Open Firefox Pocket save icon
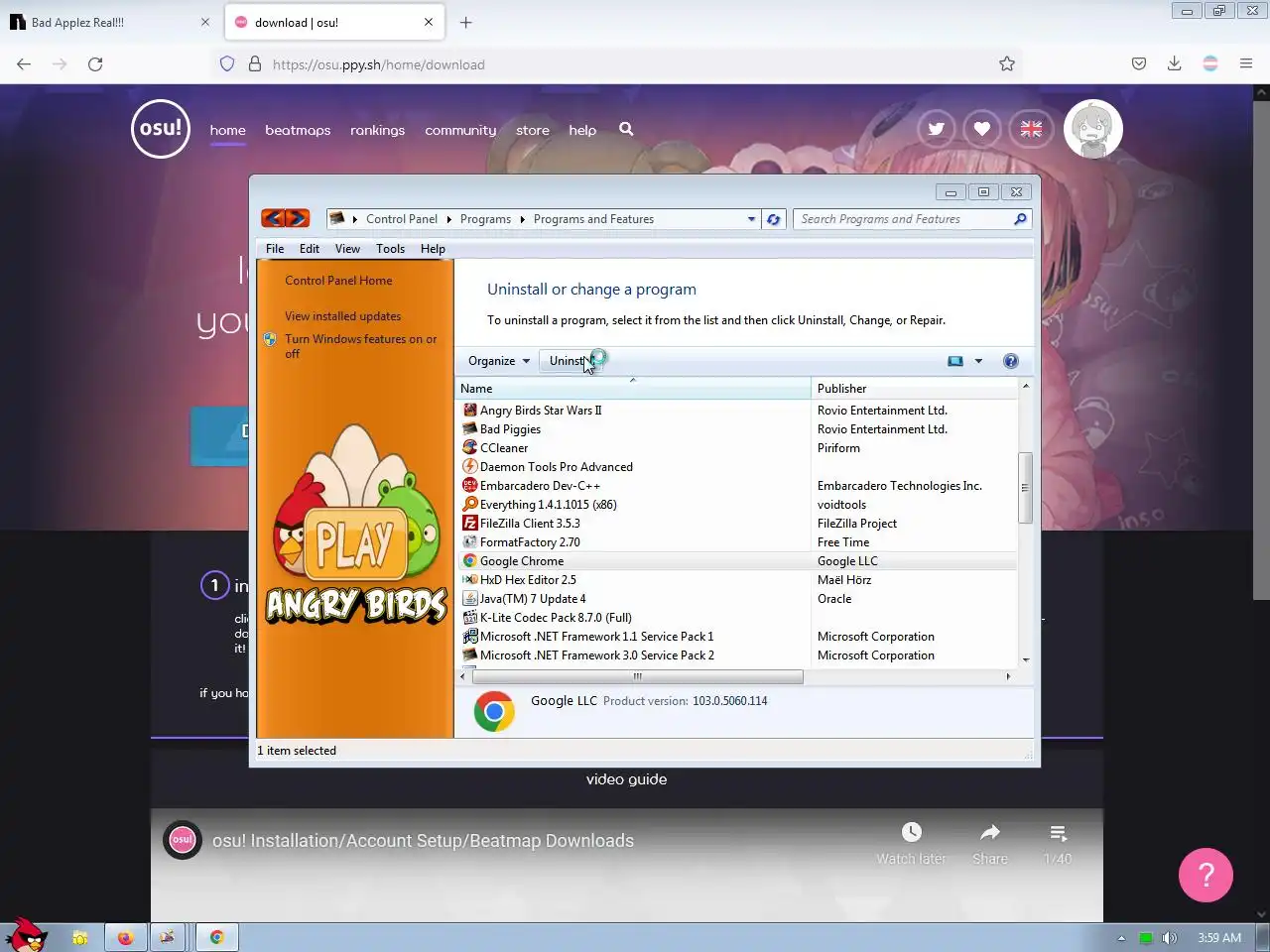 click(1139, 64)
